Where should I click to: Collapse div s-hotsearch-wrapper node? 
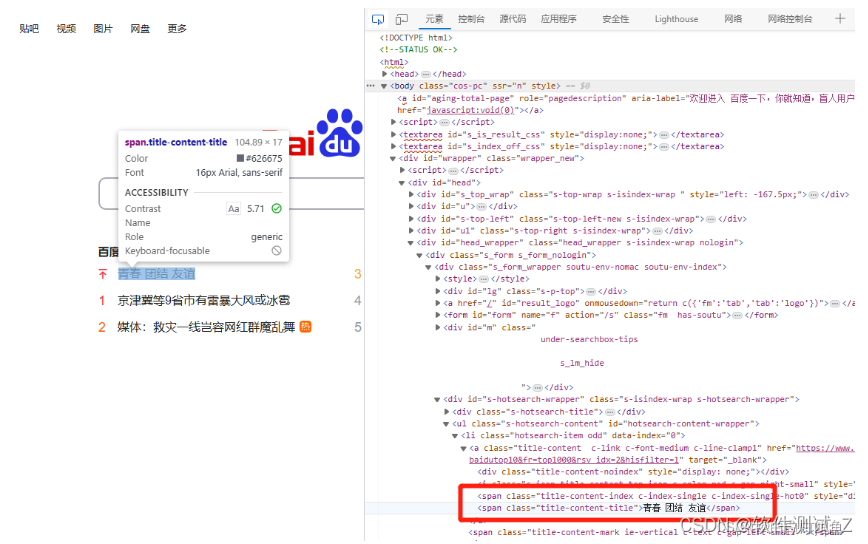coord(437,400)
